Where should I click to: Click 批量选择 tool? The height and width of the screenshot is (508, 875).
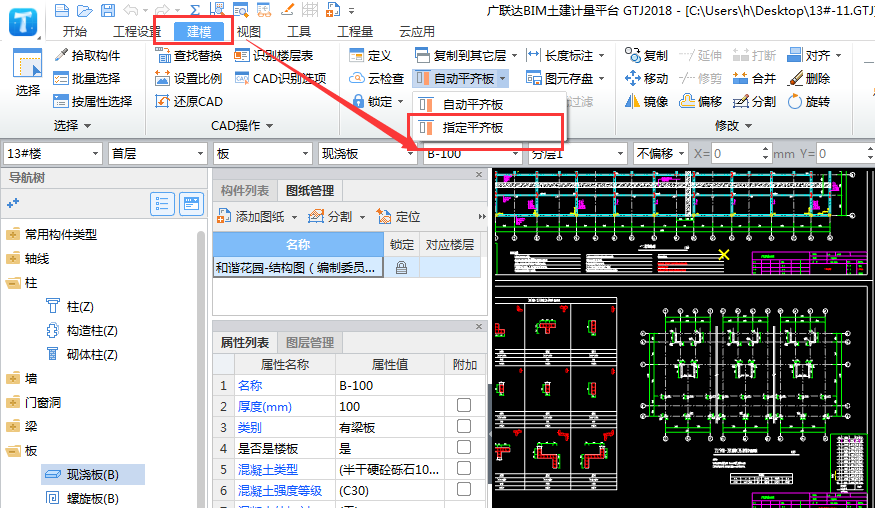coord(87,78)
